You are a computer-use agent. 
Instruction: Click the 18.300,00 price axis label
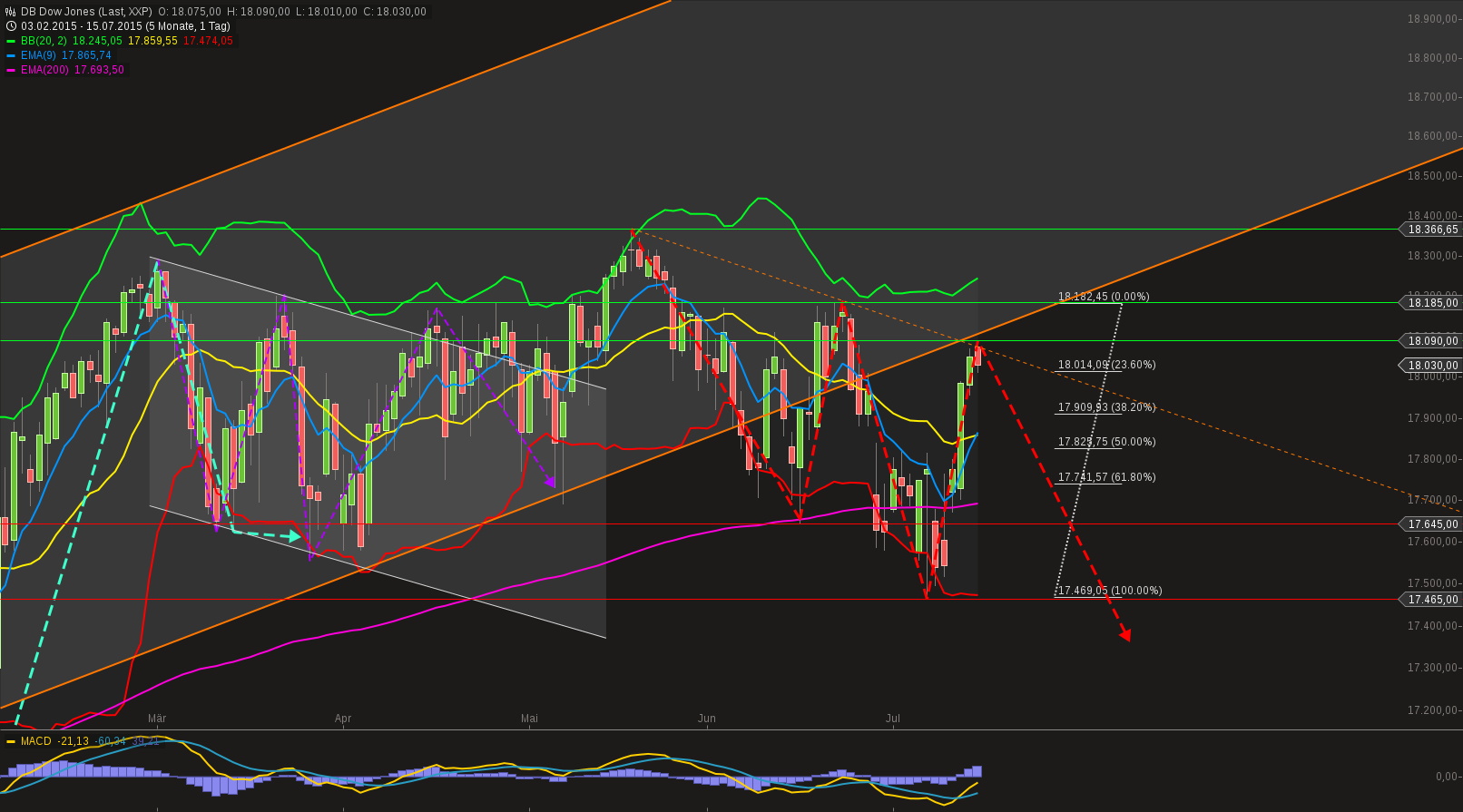1433,256
